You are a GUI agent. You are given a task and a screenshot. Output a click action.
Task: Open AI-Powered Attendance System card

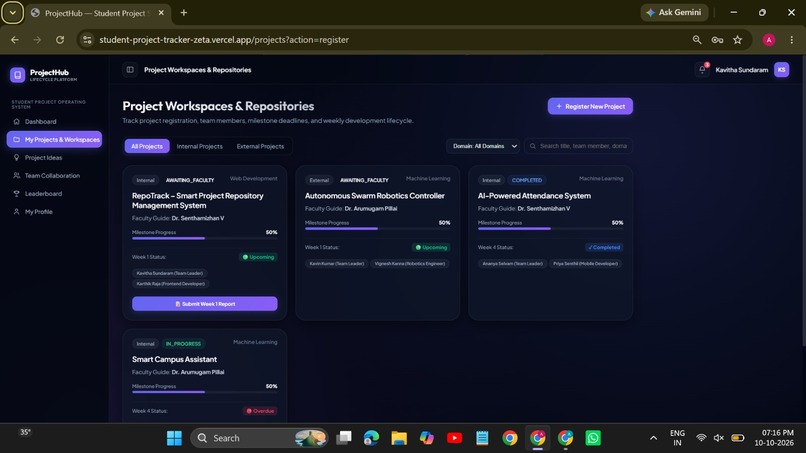[x=534, y=196]
